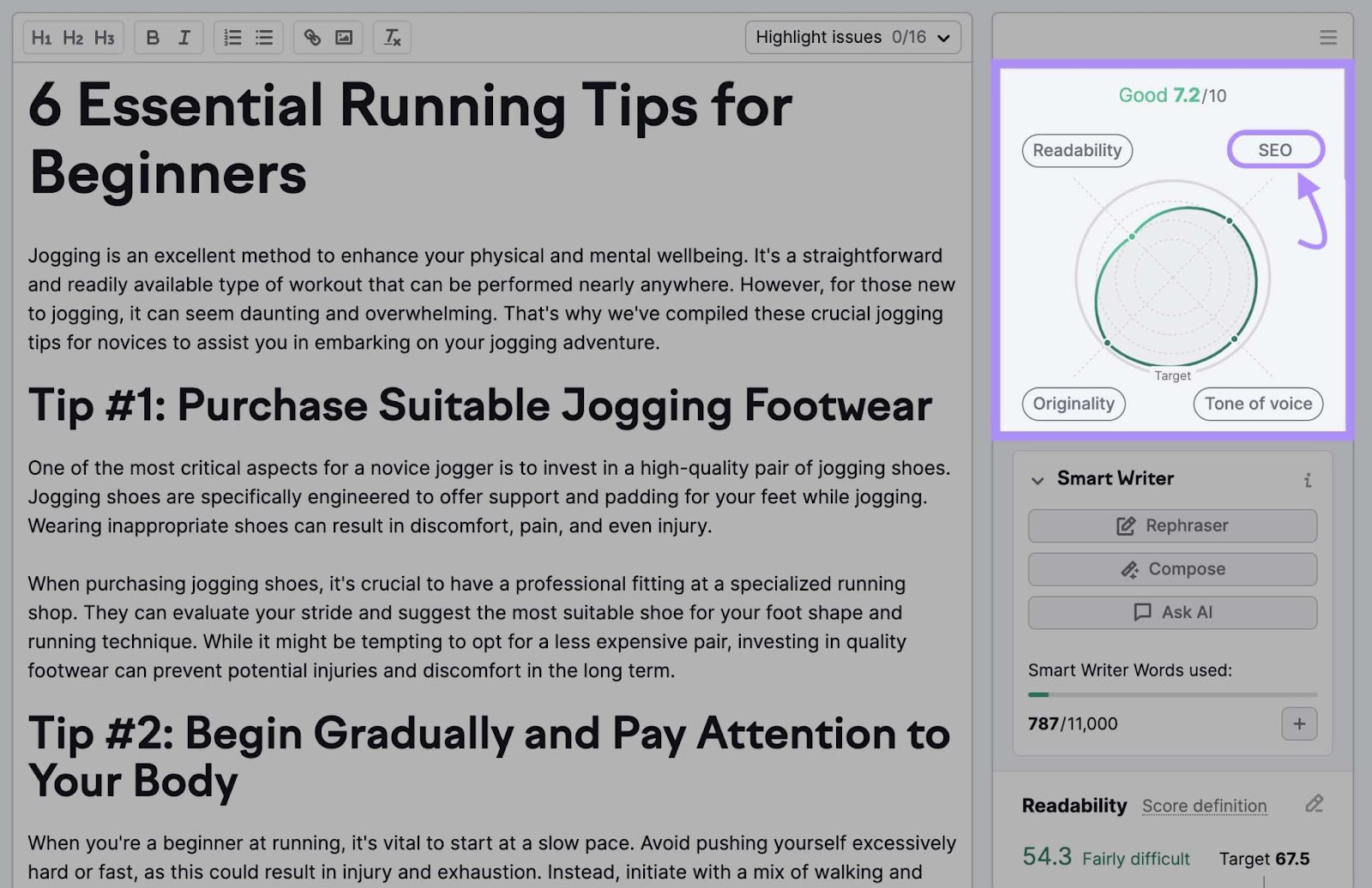This screenshot has height=888, width=1372.
Task: Insert an image into the article
Action: coord(344,38)
